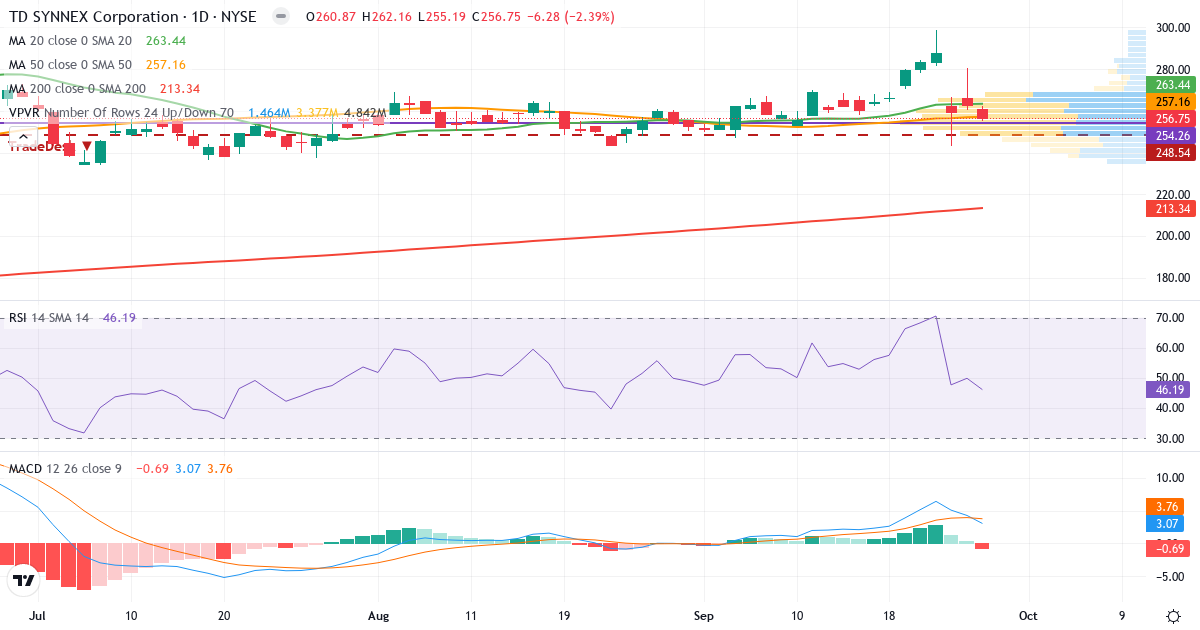Click the MA 200 close 0 SMA 200 legend
Image resolution: width=1200 pixels, height=630 pixels.
point(76,89)
